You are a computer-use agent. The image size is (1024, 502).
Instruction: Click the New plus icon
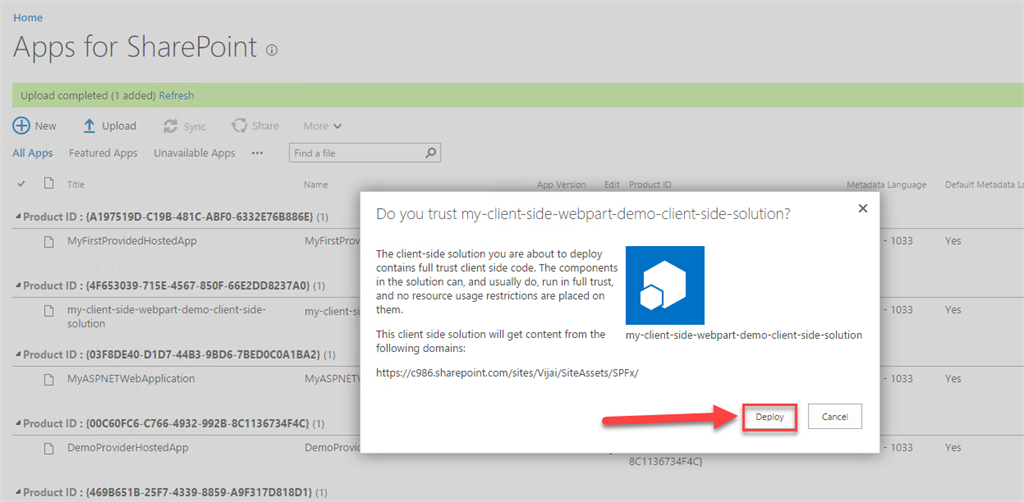click(x=22, y=126)
